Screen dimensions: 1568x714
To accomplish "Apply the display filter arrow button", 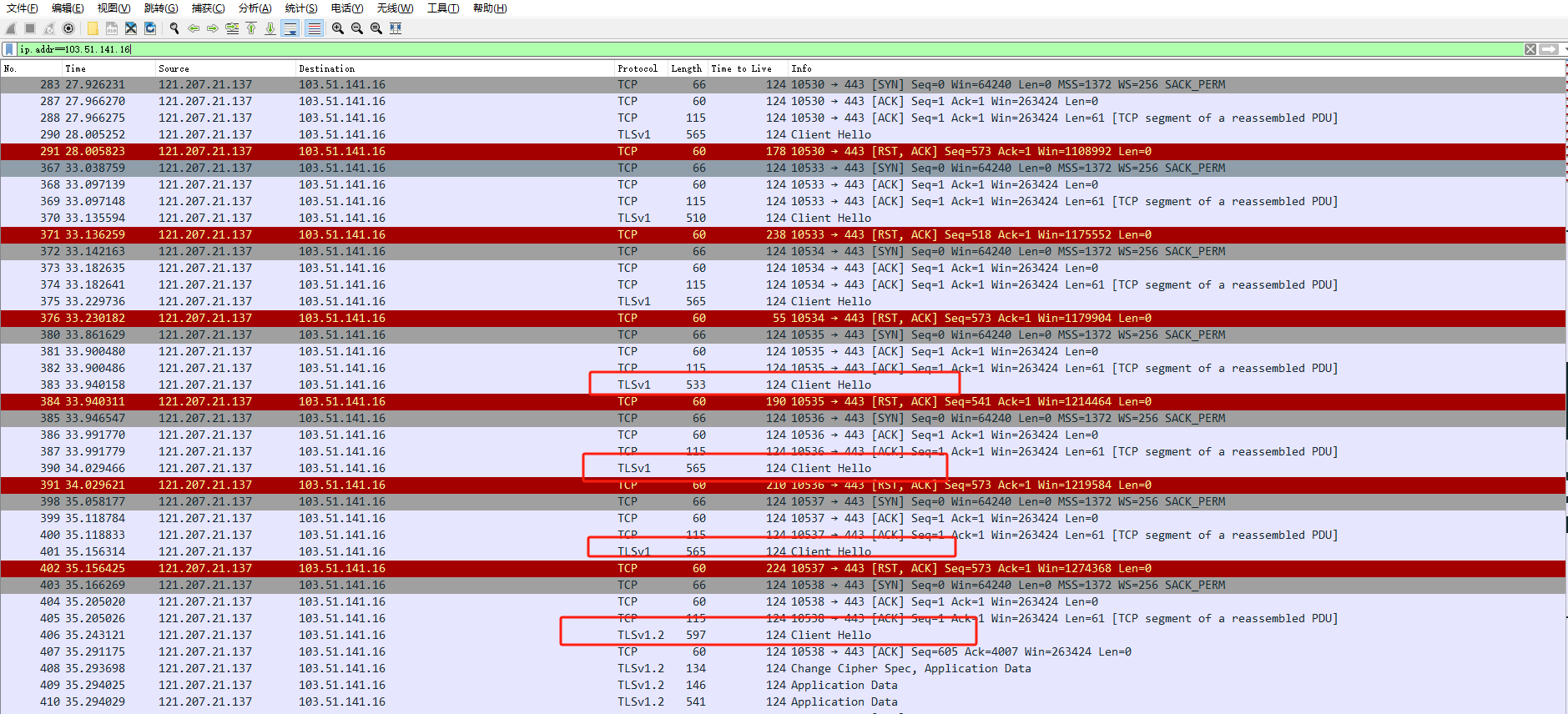I will click(1548, 49).
